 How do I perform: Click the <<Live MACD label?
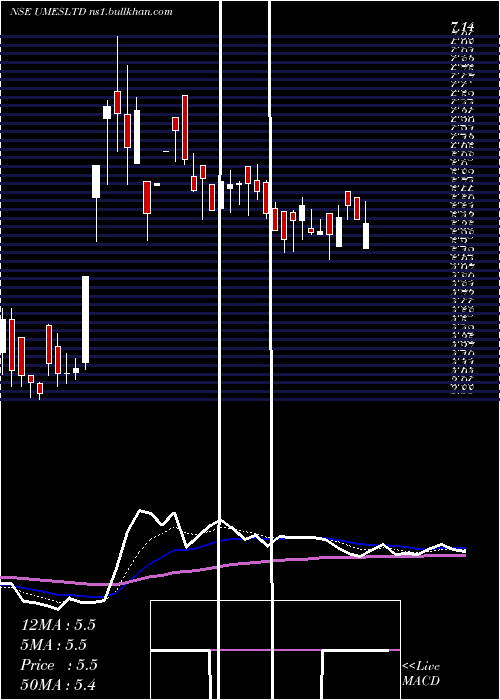[x=421, y=674]
